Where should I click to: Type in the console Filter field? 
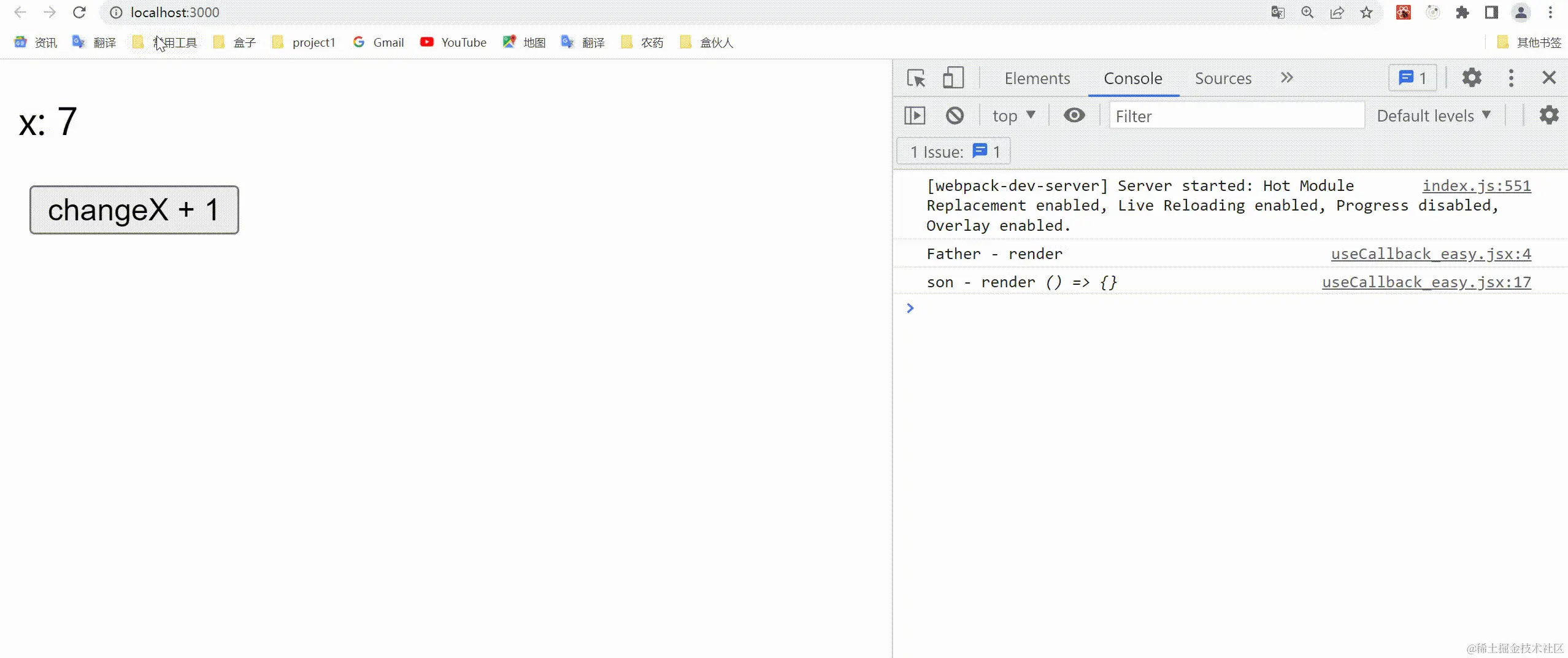tap(1236, 115)
